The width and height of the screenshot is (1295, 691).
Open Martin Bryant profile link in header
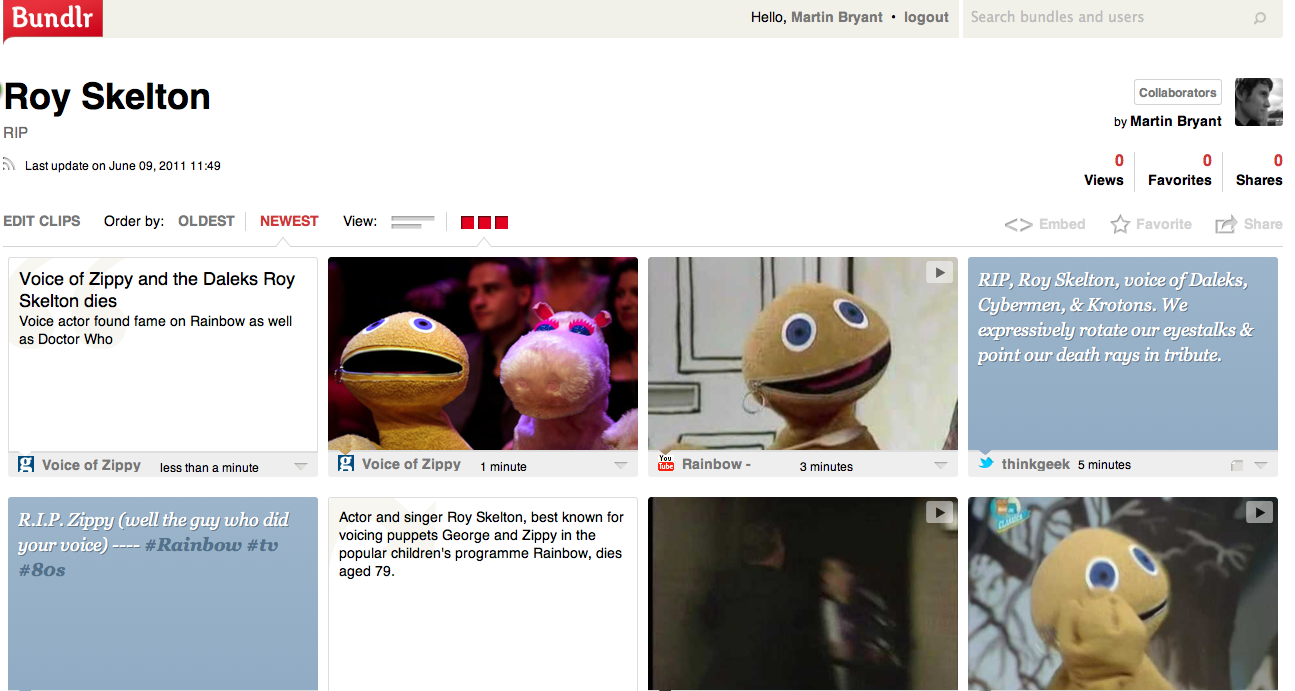[x=837, y=17]
